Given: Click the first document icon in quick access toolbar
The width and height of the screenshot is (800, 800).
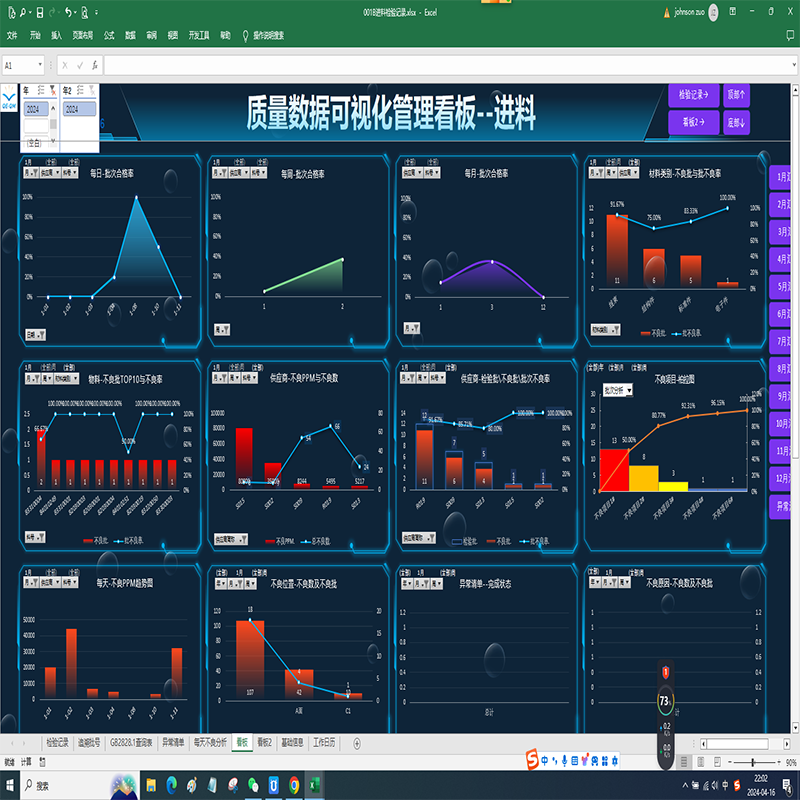Looking at the screenshot, I should tap(11, 12).
